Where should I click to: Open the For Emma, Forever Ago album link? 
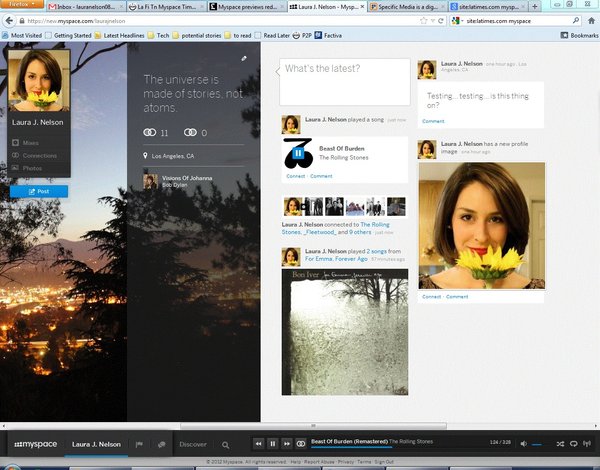click(336, 259)
